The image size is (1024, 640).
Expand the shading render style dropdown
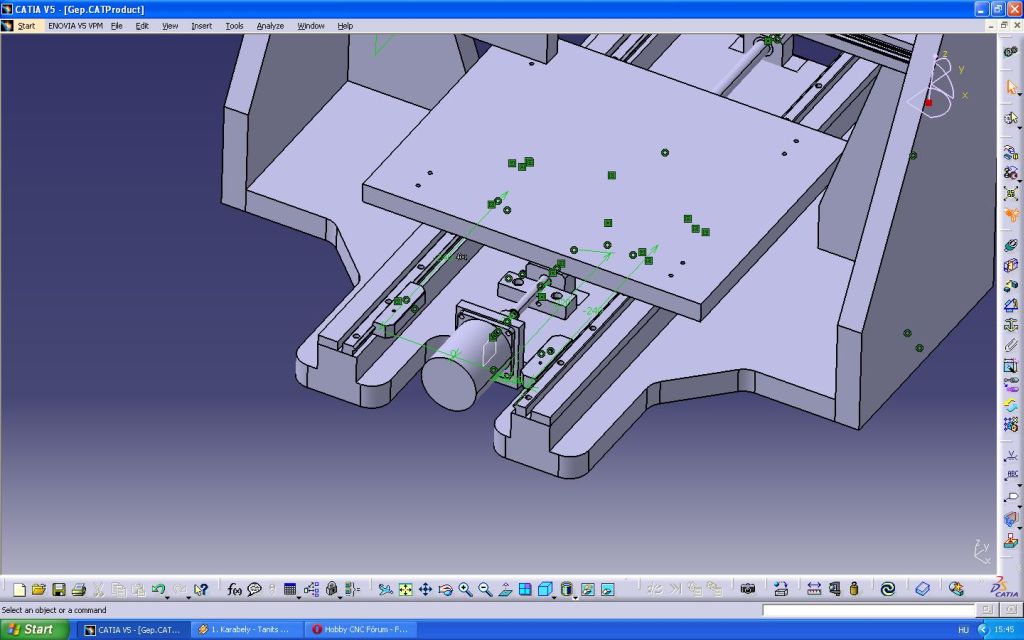pos(576,597)
